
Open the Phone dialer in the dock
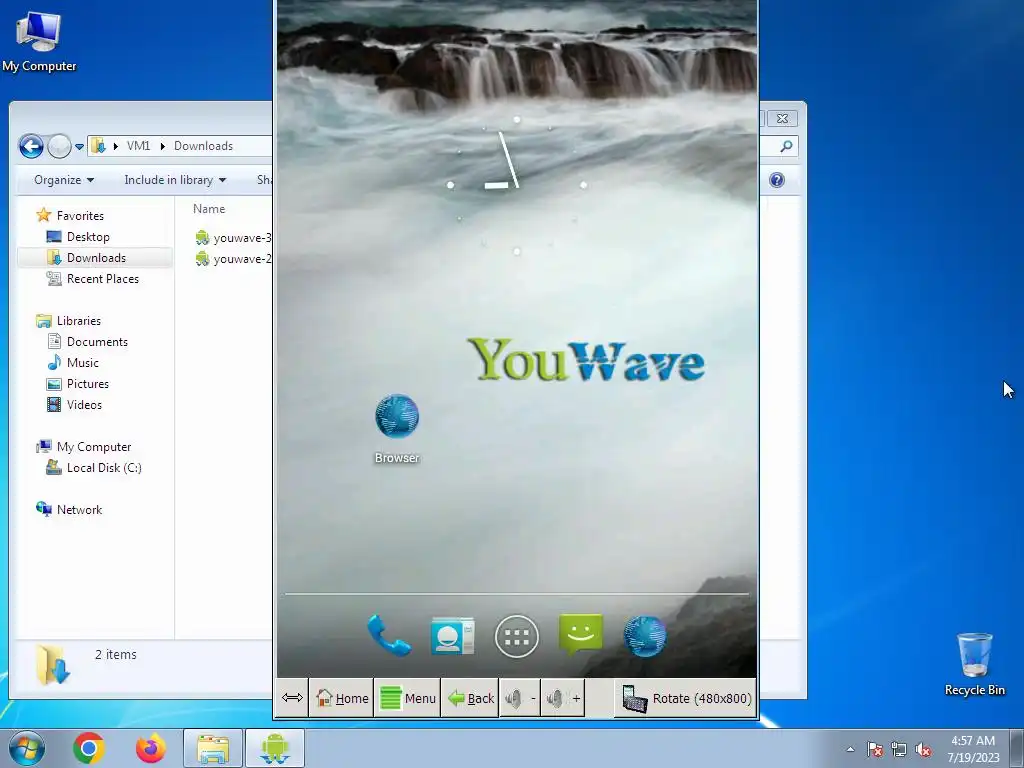389,635
